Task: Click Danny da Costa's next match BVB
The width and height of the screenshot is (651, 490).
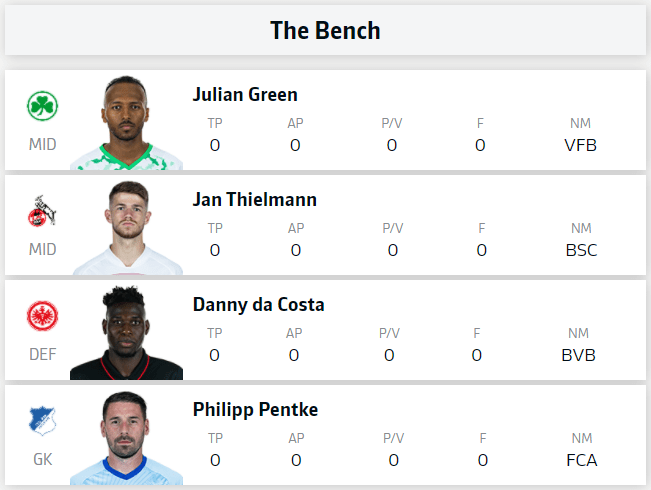Action: 578,355
